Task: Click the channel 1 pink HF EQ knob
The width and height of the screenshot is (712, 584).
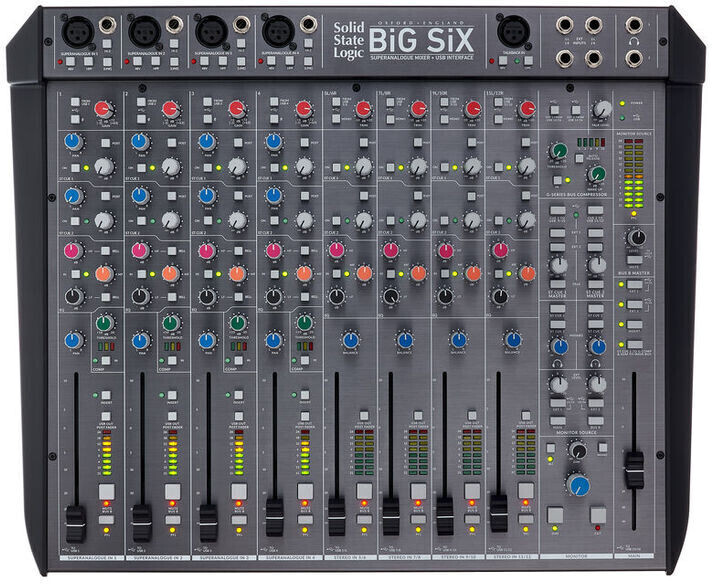Action: pyautogui.click(x=73, y=250)
